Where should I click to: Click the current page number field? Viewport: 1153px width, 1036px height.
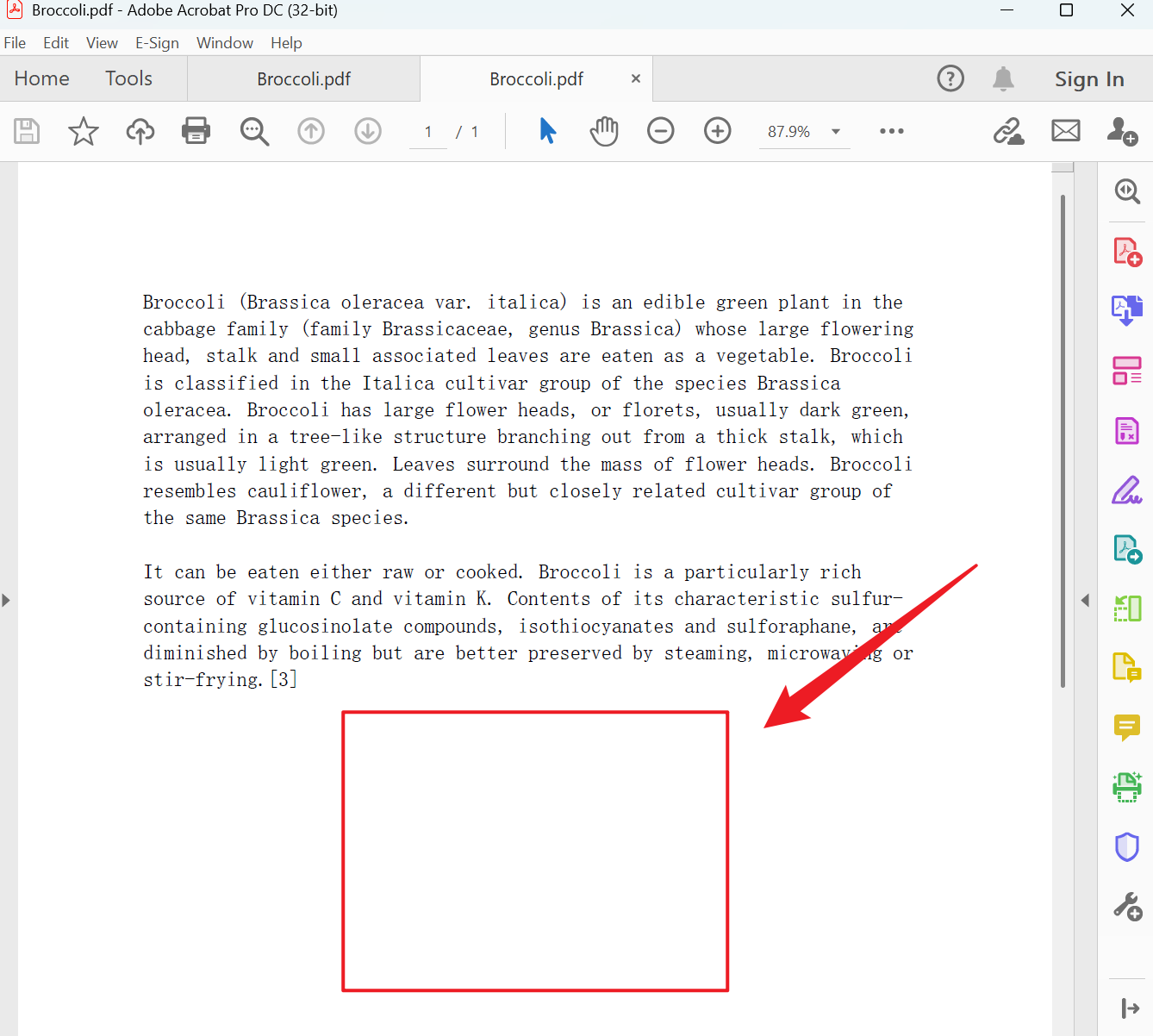click(x=428, y=132)
